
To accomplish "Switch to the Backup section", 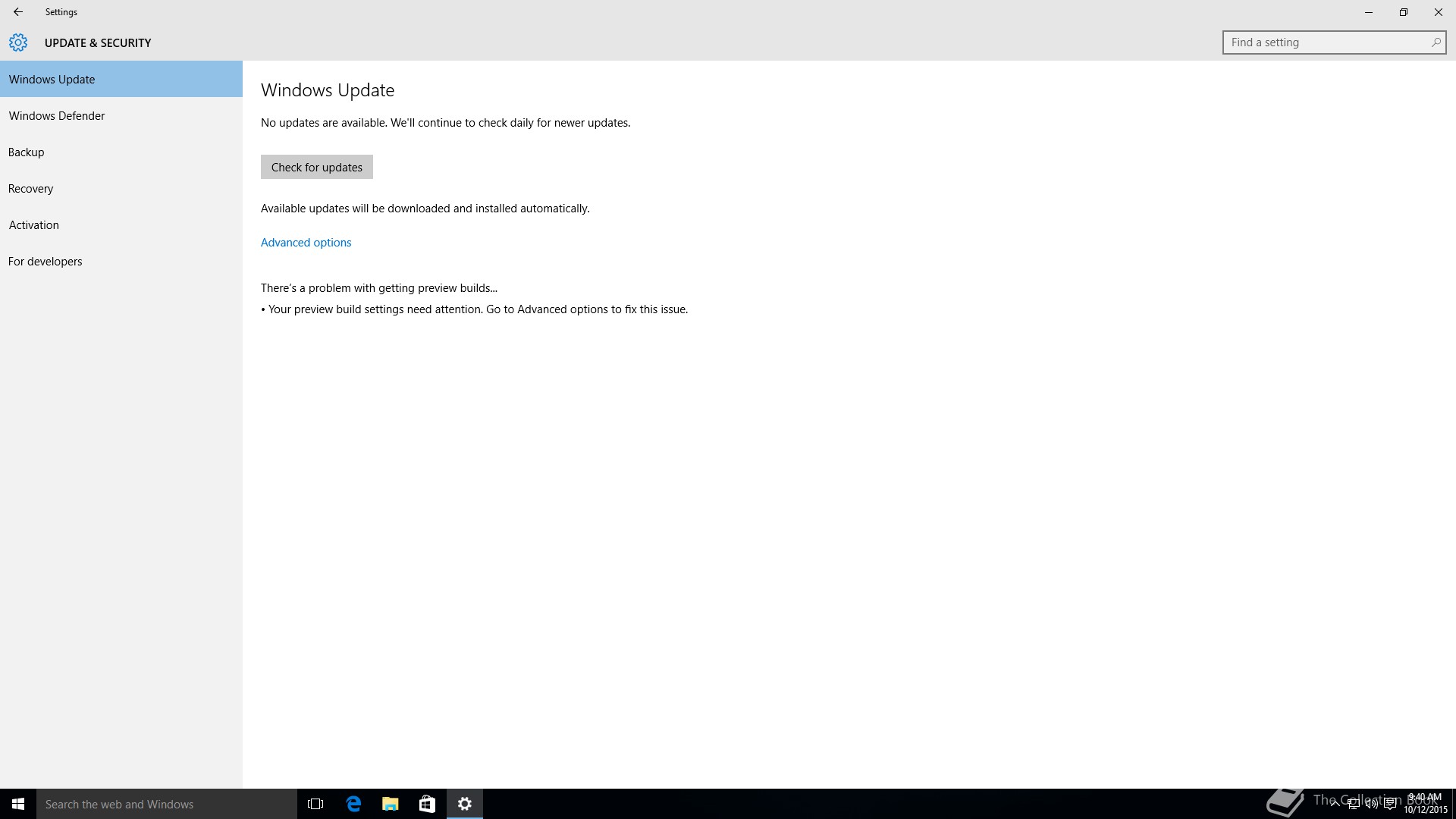I will (x=121, y=152).
